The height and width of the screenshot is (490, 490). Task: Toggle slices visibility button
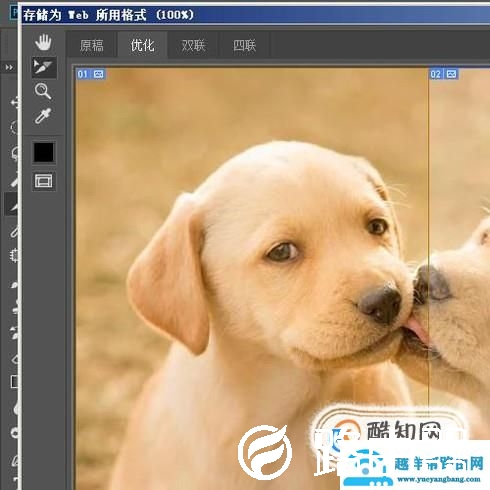pyautogui.click(x=44, y=181)
